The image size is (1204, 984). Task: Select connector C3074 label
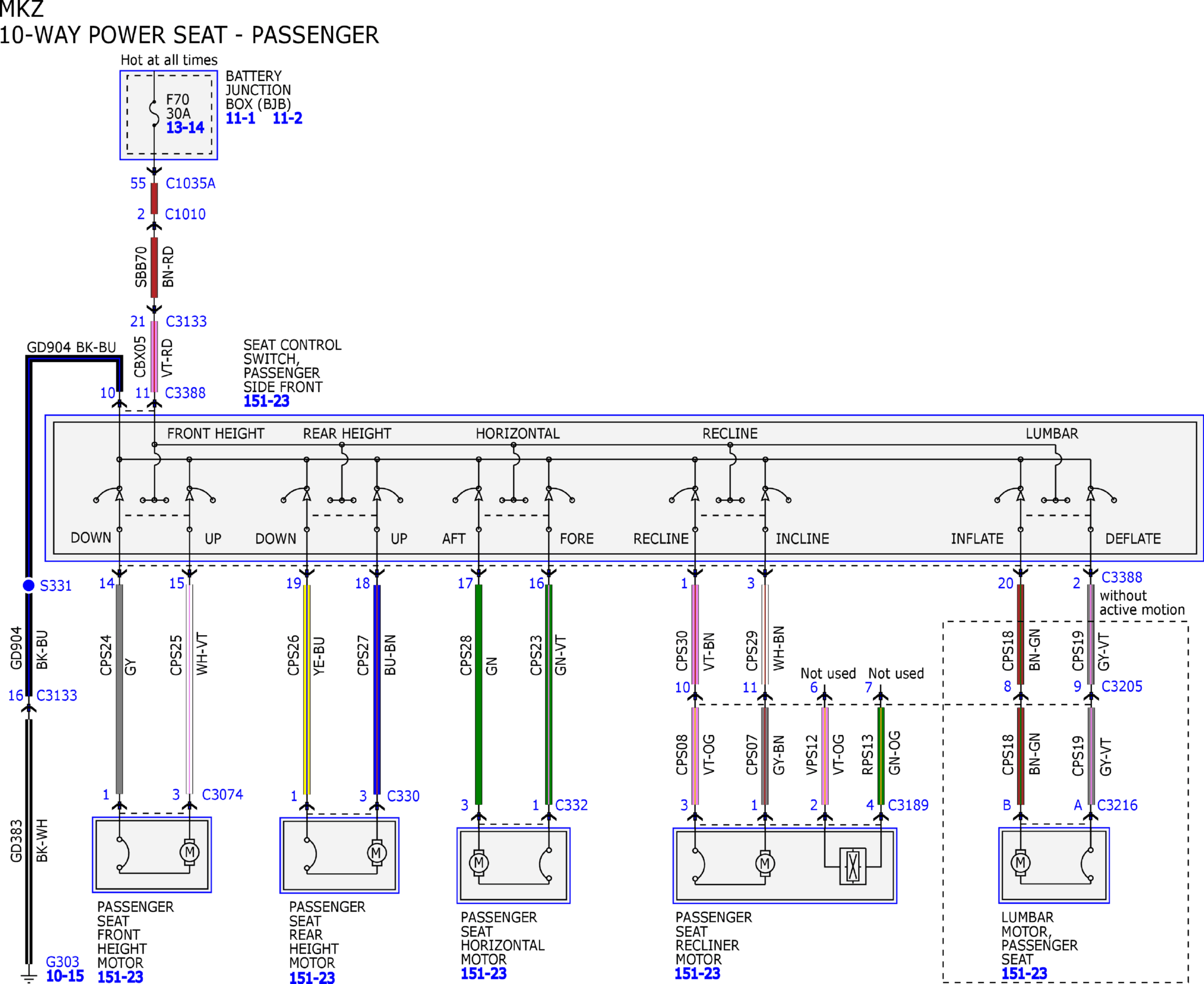(223, 795)
